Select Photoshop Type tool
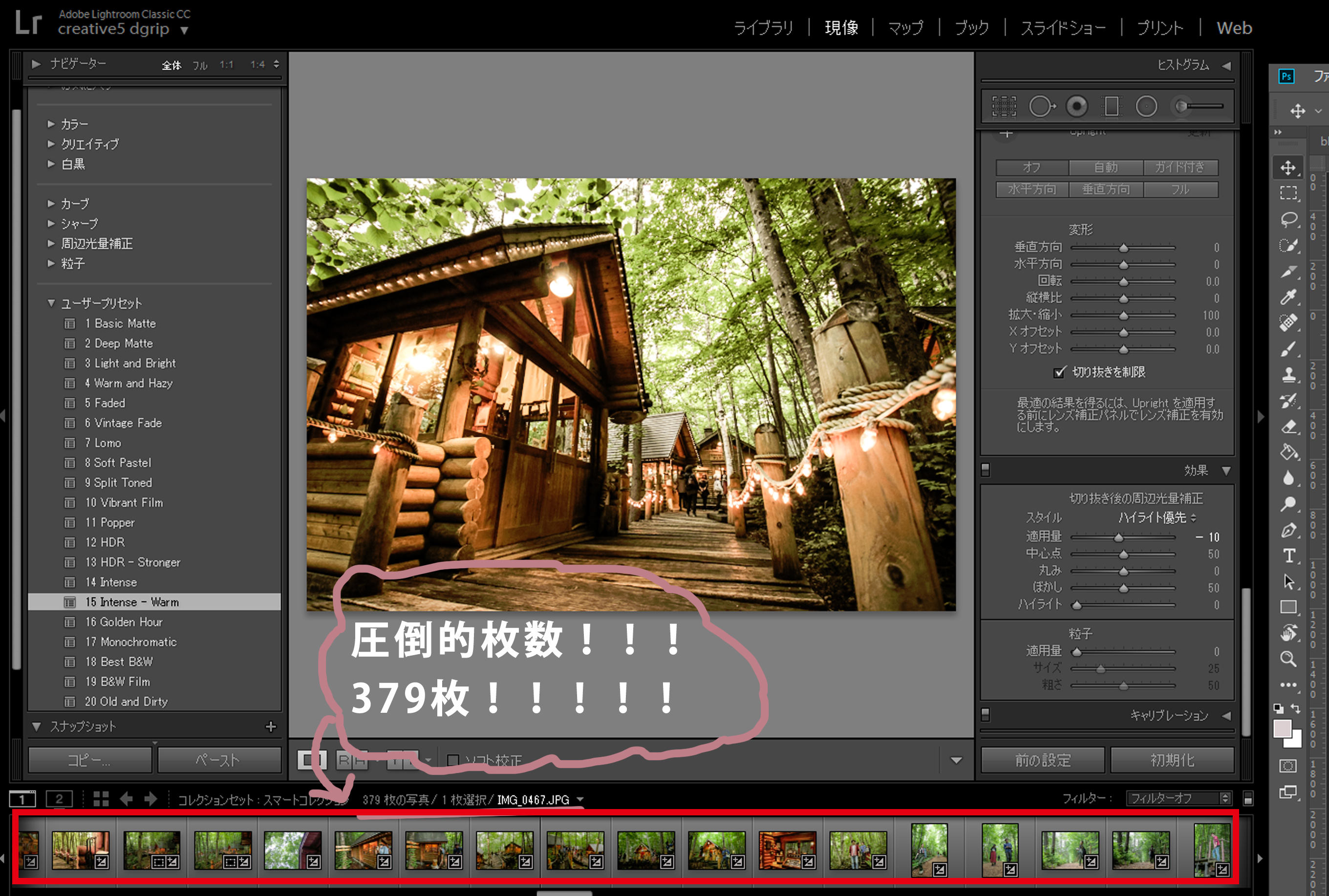 (x=1288, y=555)
